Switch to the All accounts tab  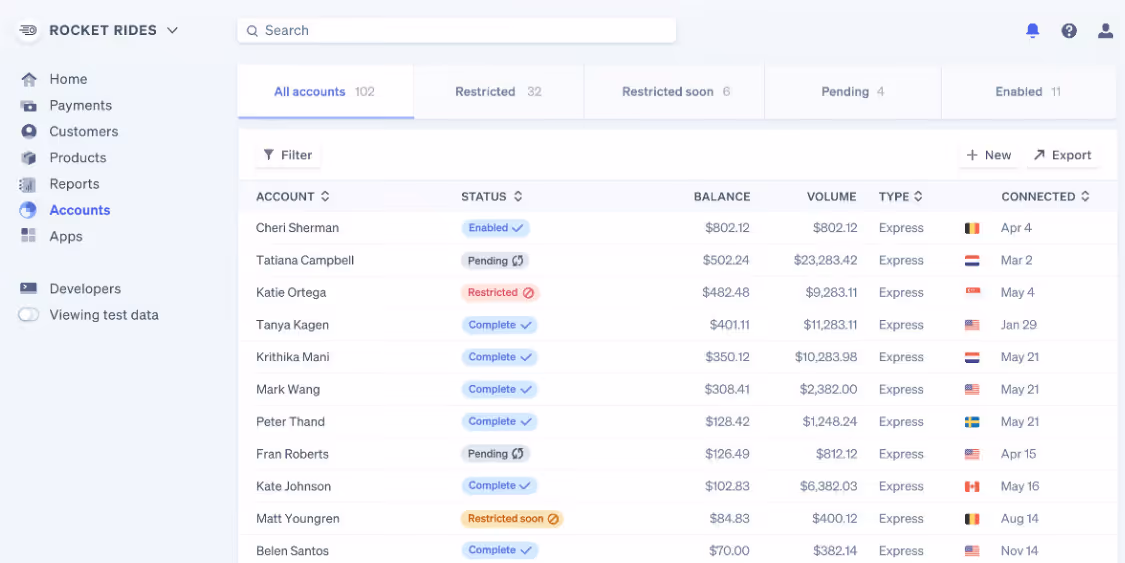pos(326,92)
